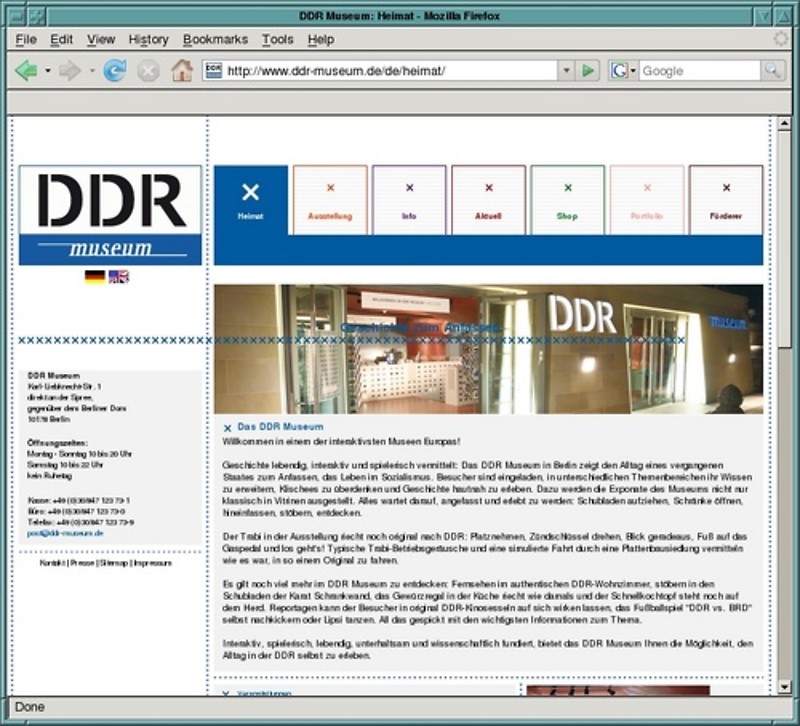Select the Förderer navigation tab
The height and width of the screenshot is (726, 800).
(x=726, y=200)
